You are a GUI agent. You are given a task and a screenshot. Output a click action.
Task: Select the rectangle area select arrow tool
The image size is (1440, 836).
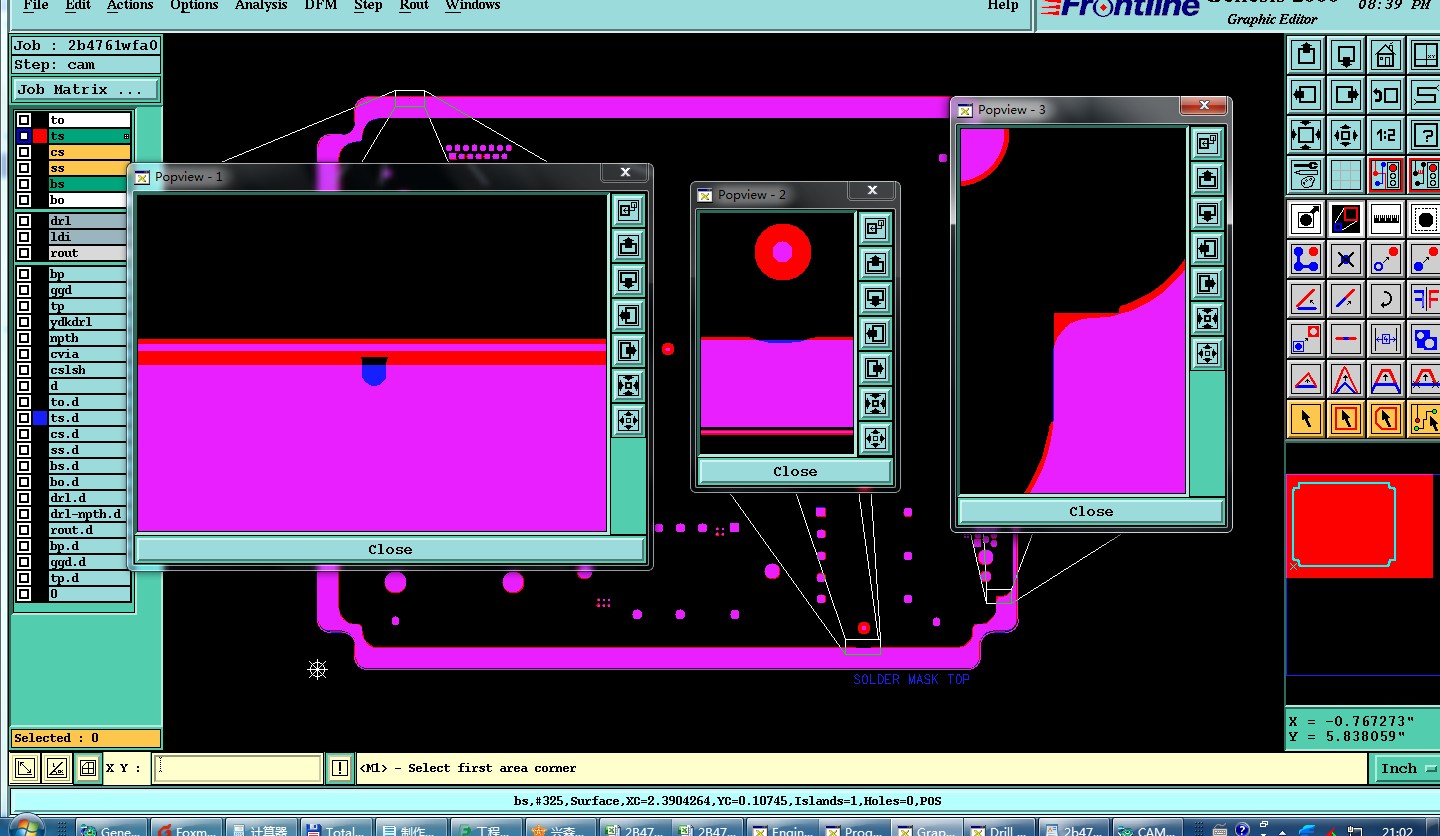1346,418
